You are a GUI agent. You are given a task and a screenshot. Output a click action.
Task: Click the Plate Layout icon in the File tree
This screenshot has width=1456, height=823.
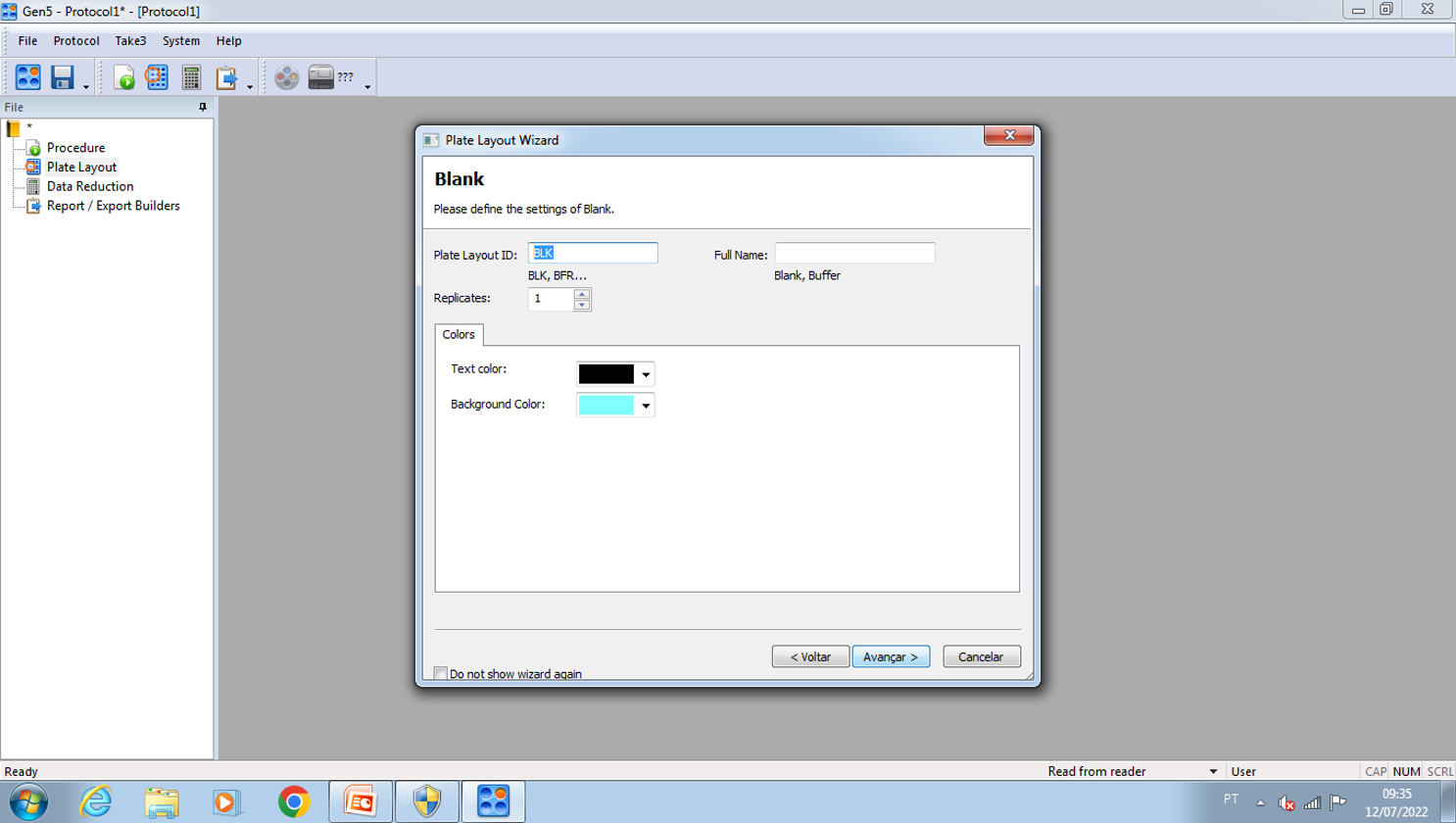(33, 168)
